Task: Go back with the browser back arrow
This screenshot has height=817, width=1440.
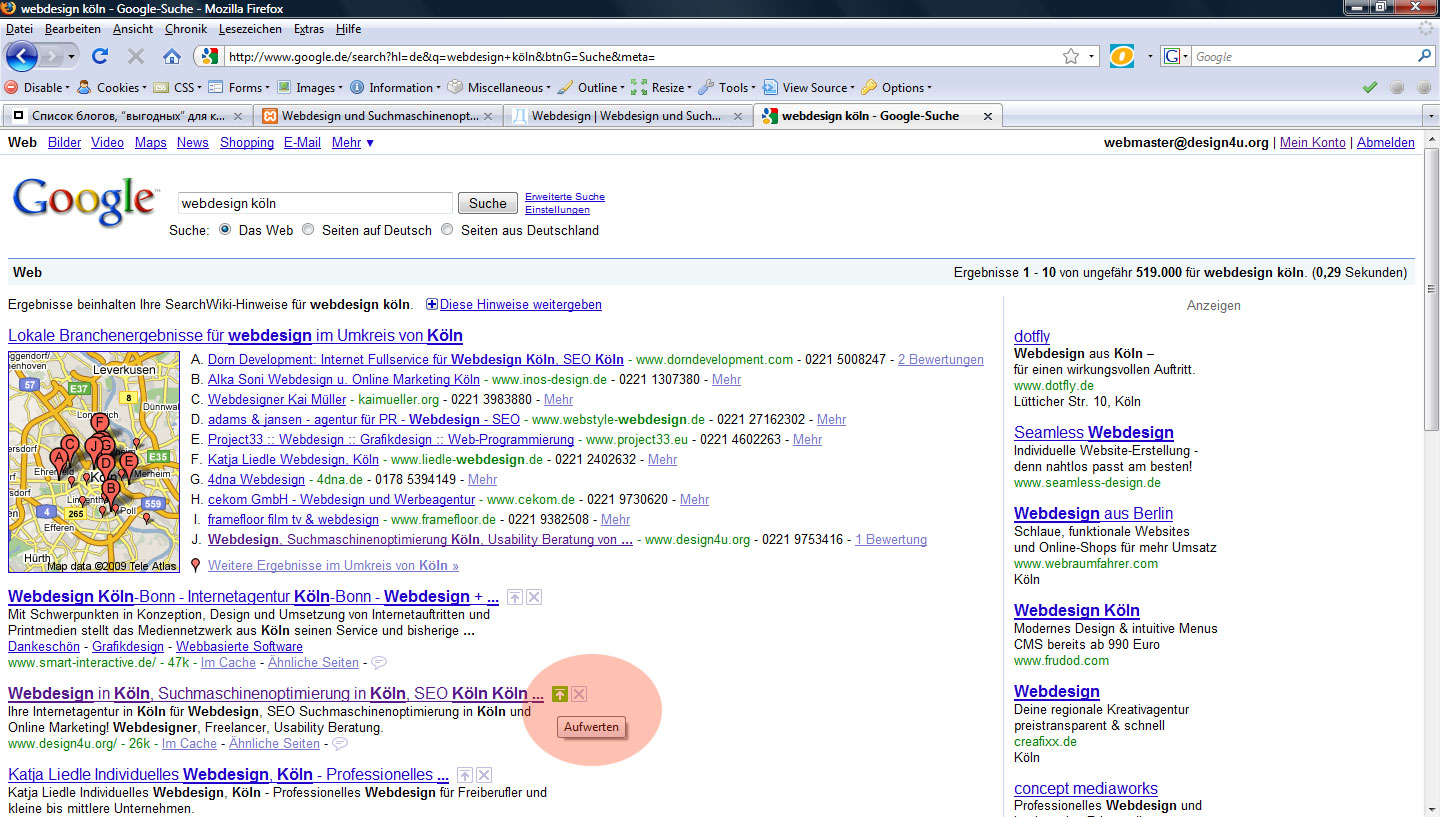Action: point(22,56)
